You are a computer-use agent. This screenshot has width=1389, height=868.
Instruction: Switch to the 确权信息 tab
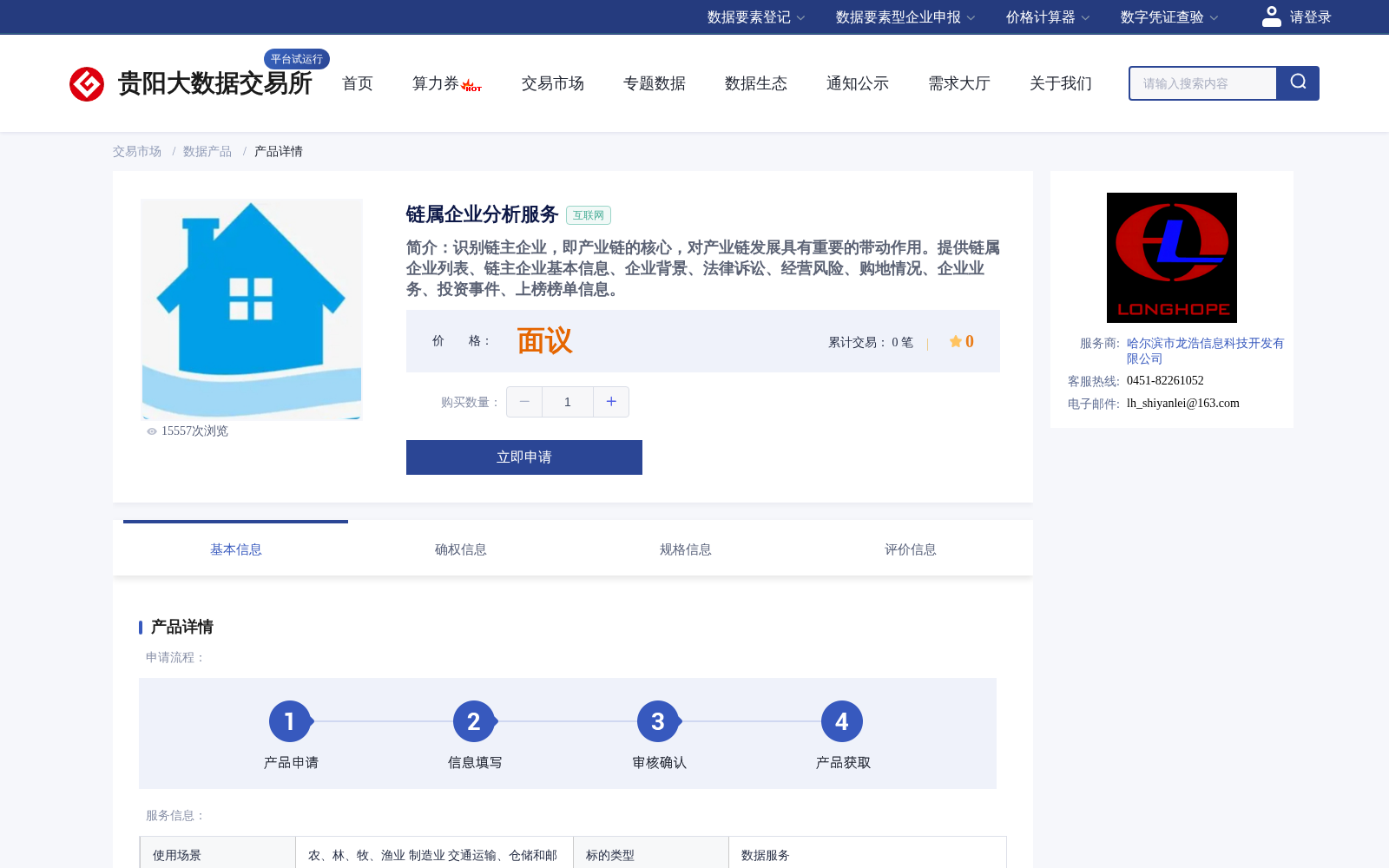click(x=461, y=549)
